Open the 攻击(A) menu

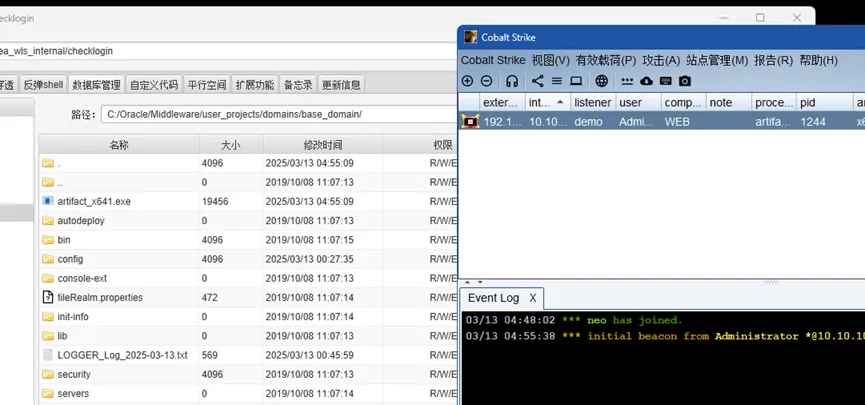tap(660, 60)
